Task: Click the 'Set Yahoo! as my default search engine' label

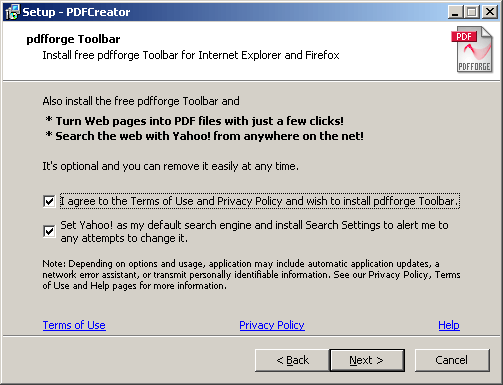Action: pyautogui.click(x=254, y=232)
